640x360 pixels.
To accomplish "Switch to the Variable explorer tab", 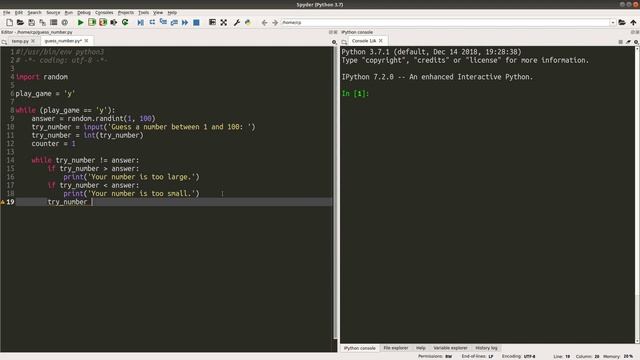I will coord(450,348).
